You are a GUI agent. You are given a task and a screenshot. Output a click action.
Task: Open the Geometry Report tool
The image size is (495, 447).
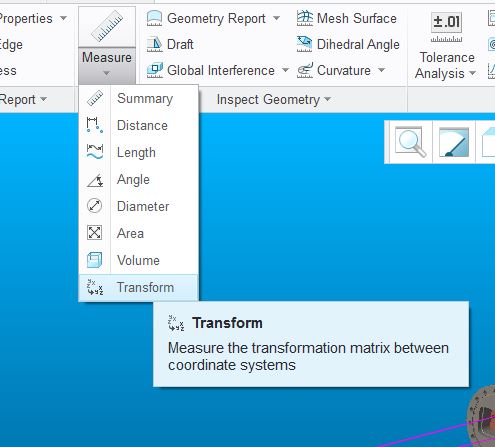[x=216, y=18]
